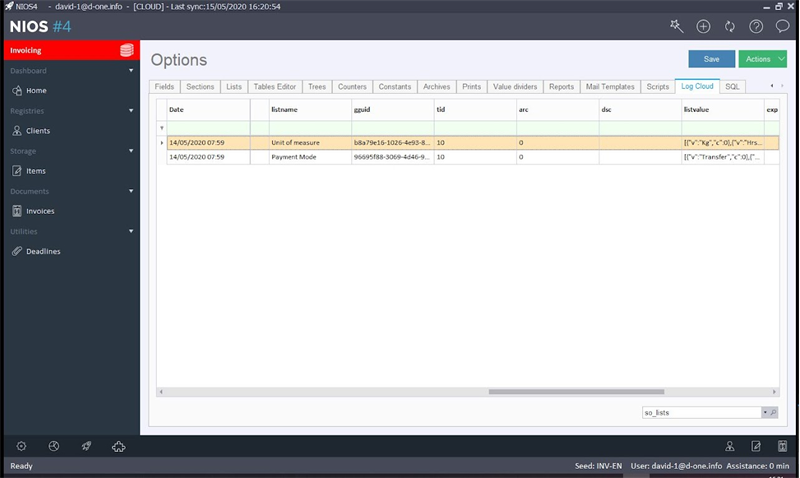Click the horizontal scrollbar thumb in the grid
The image size is (800, 478).
pos(576,392)
